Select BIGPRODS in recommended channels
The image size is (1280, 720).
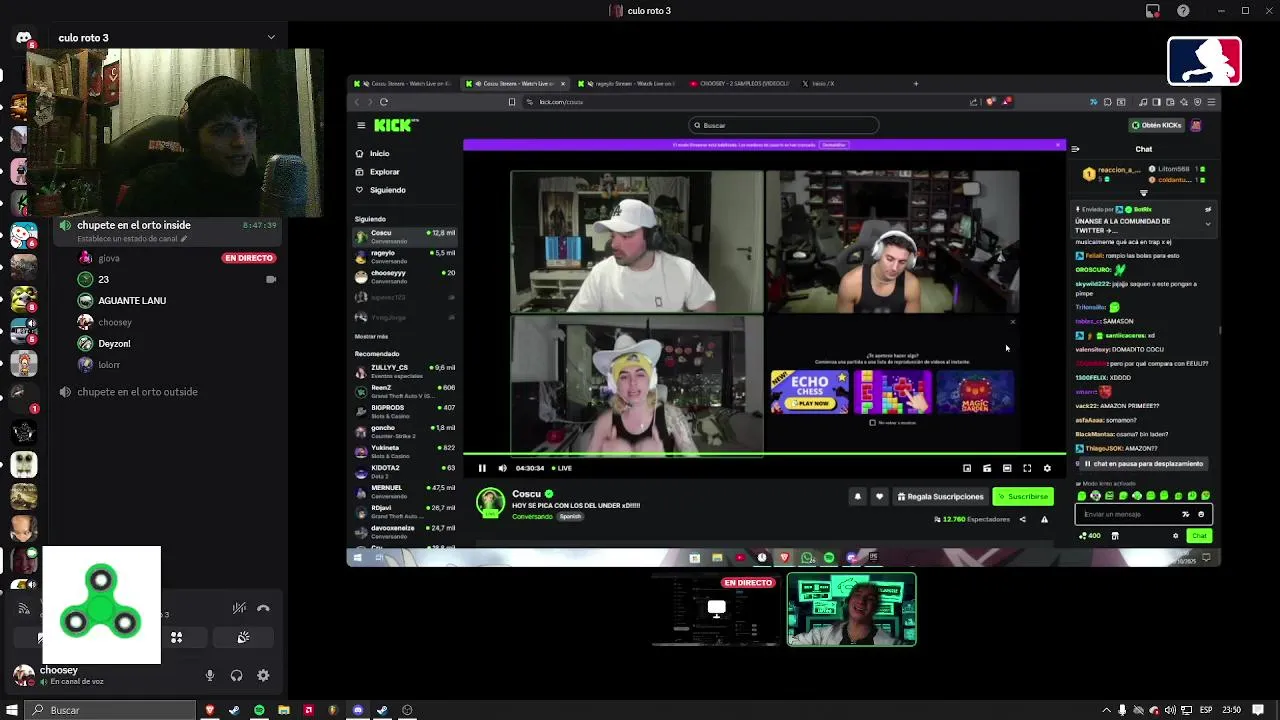click(x=404, y=411)
